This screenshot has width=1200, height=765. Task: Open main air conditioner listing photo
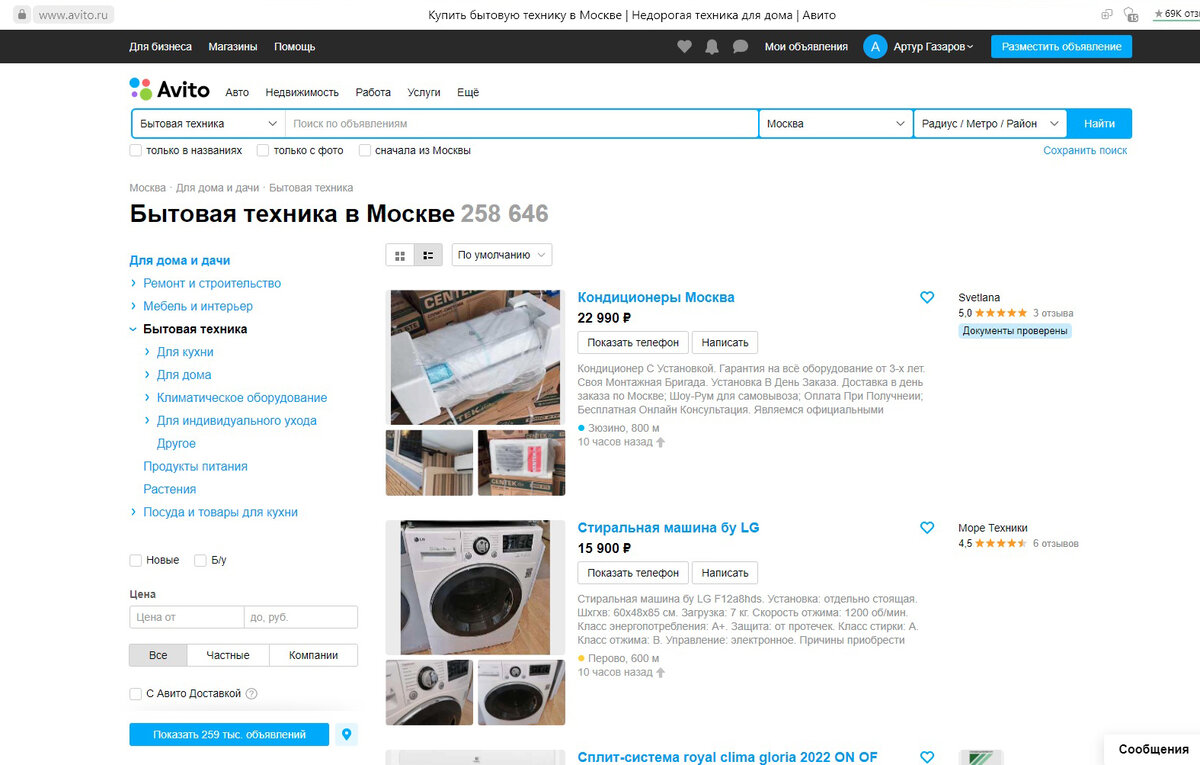pos(475,357)
